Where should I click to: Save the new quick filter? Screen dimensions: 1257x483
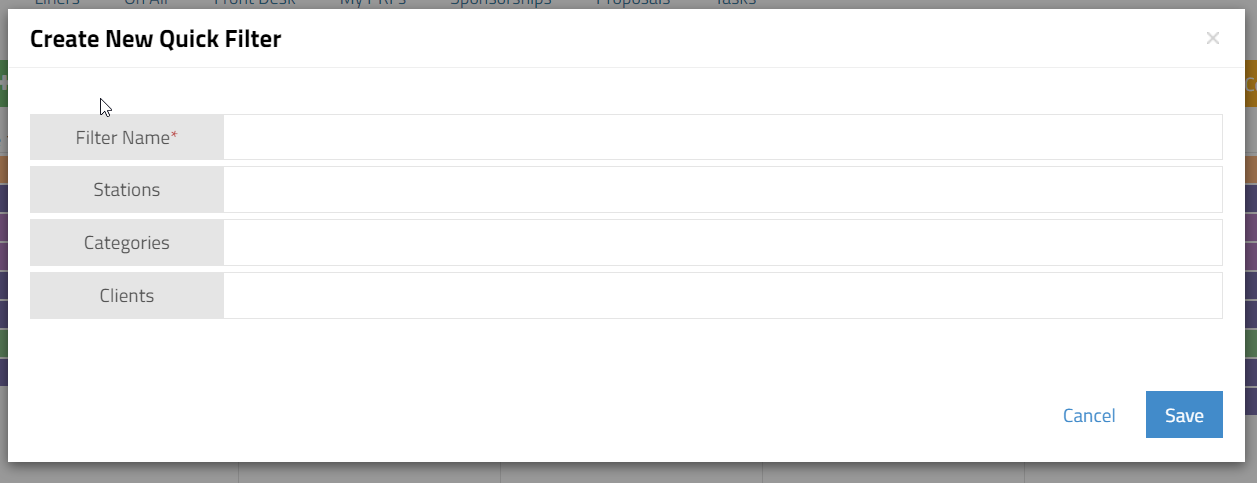point(1184,415)
